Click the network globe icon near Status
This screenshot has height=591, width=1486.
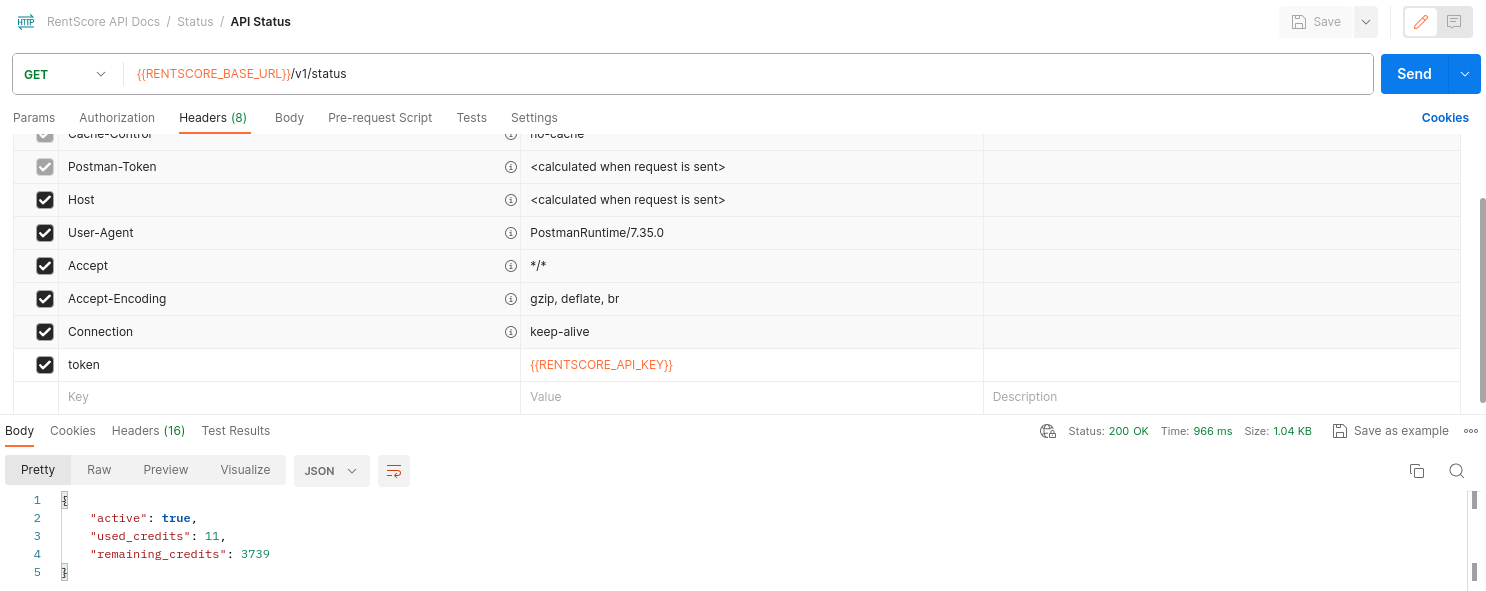pyautogui.click(x=1048, y=431)
